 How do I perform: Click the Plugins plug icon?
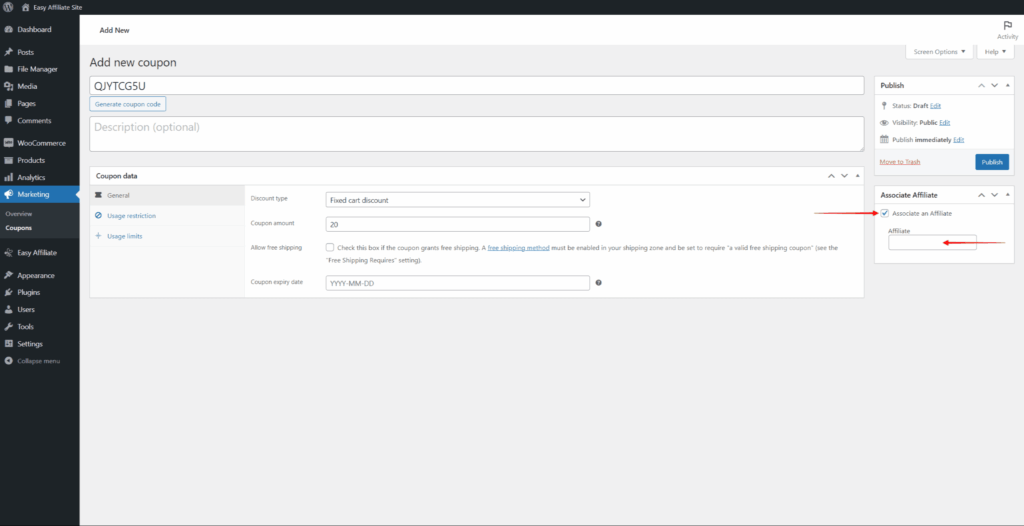tap(8, 292)
